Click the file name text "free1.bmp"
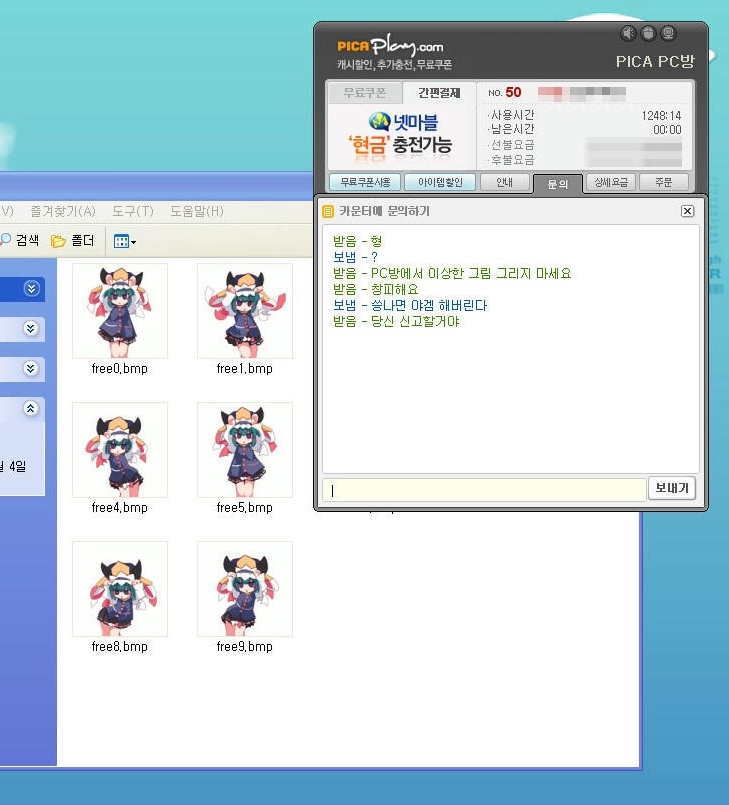729x805 pixels. (245, 369)
